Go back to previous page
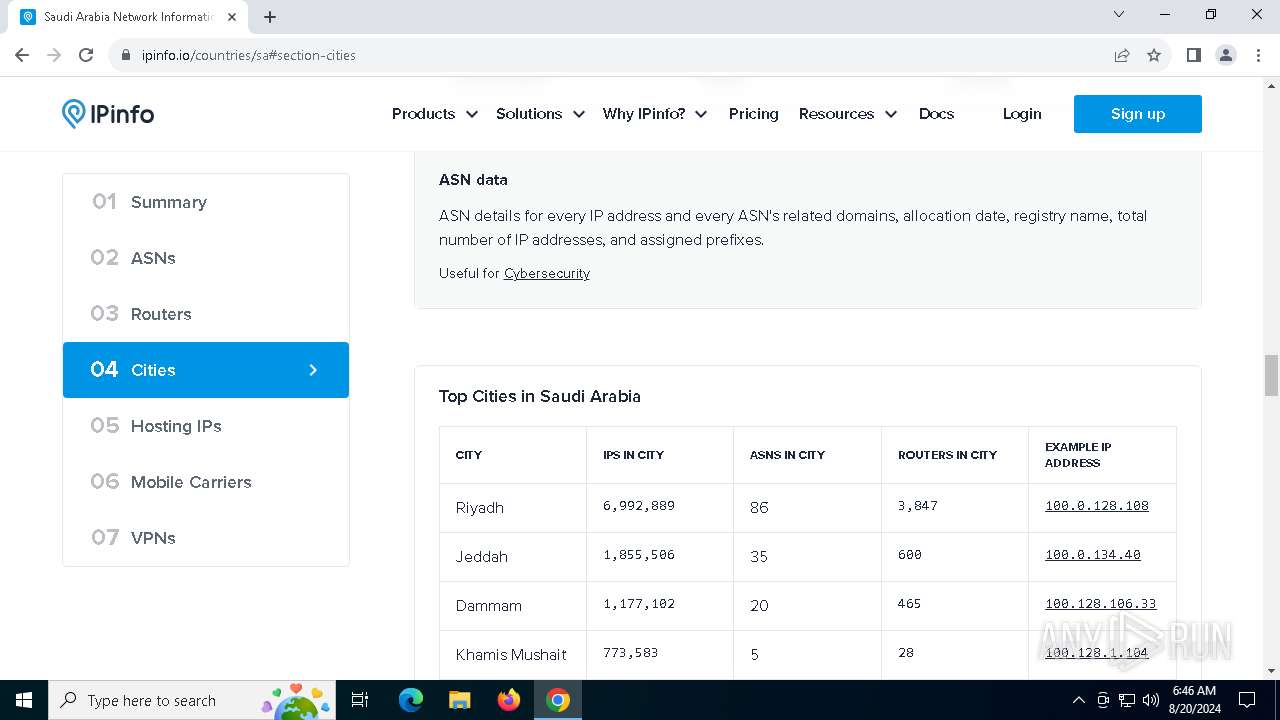 (22, 55)
